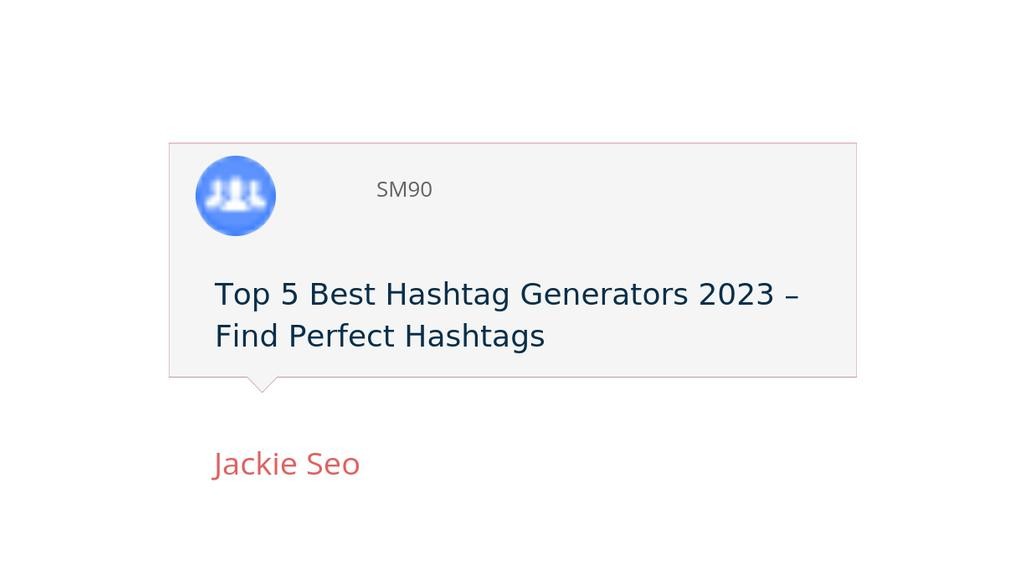Click the word '2023' in the headline
The image size is (1024, 586).
[736, 294]
